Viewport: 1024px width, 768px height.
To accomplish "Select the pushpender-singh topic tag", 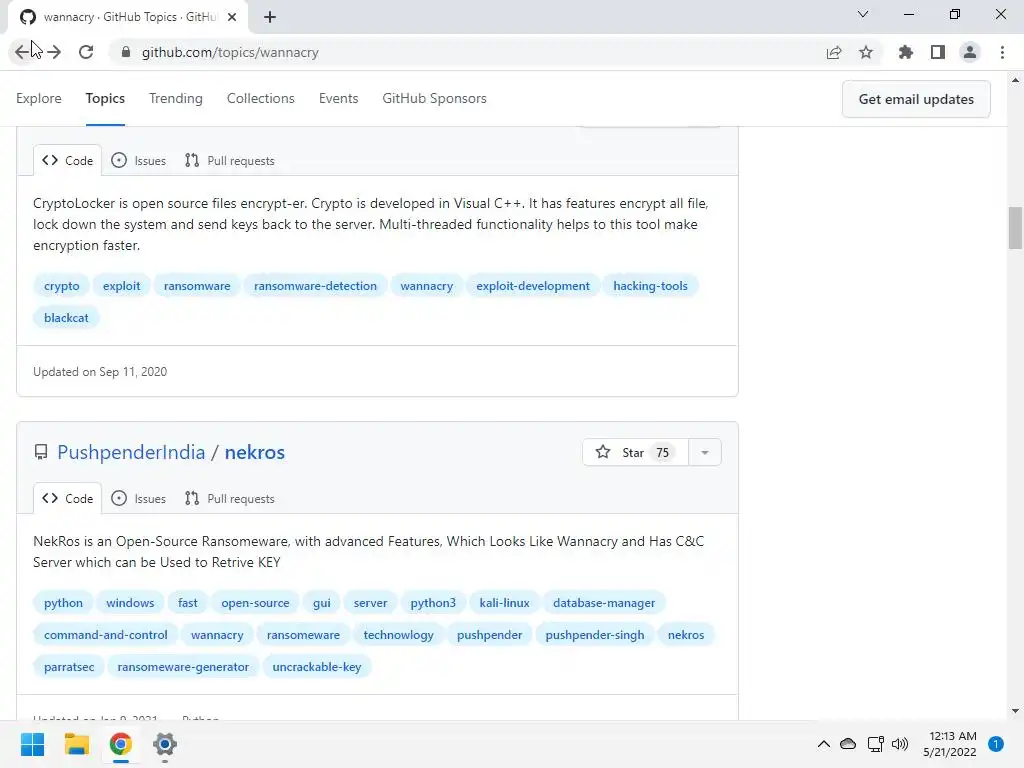I will tap(595, 635).
